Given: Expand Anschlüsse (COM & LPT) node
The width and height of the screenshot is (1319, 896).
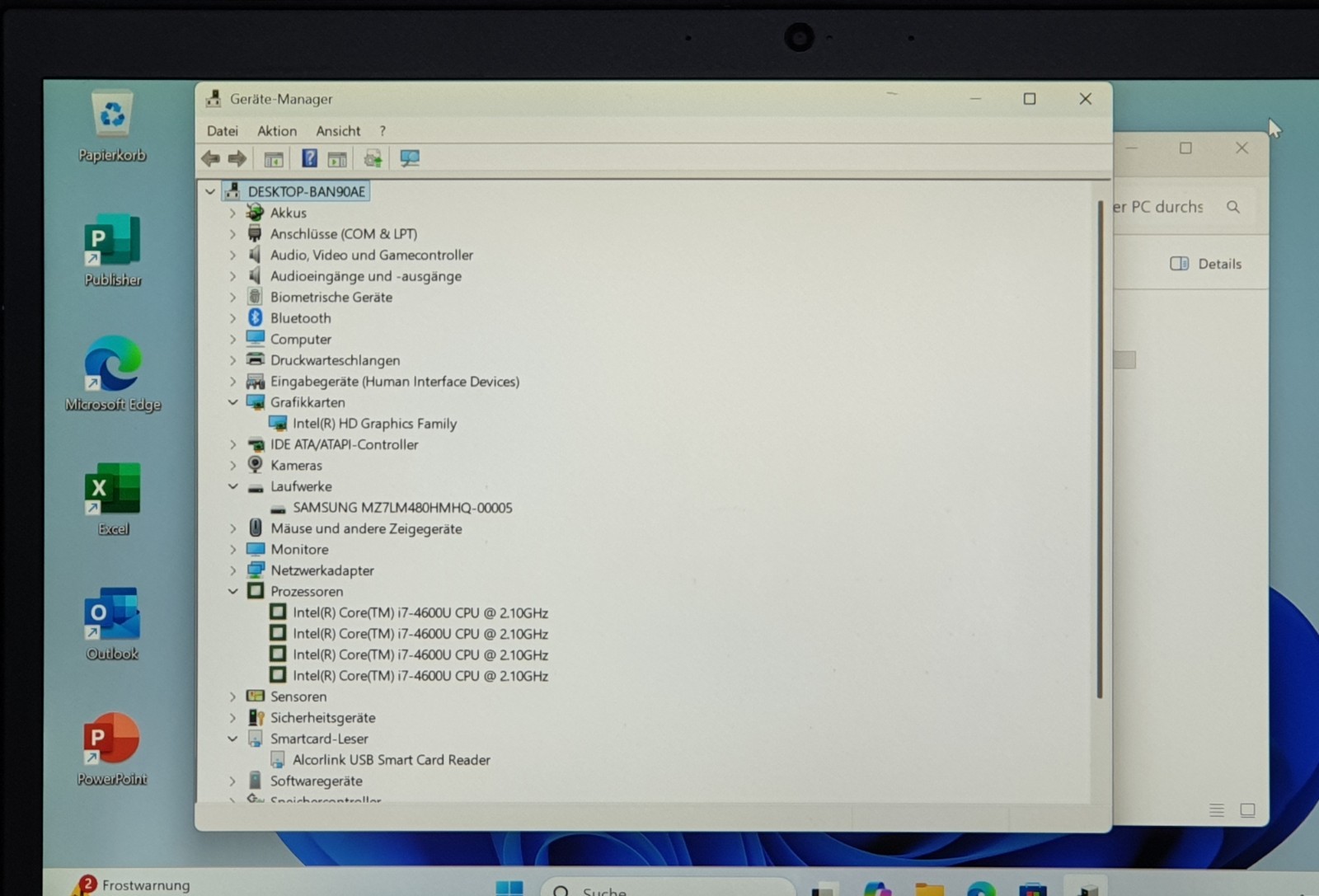Looking at the screenshot, I should click(x=232, y=234).
